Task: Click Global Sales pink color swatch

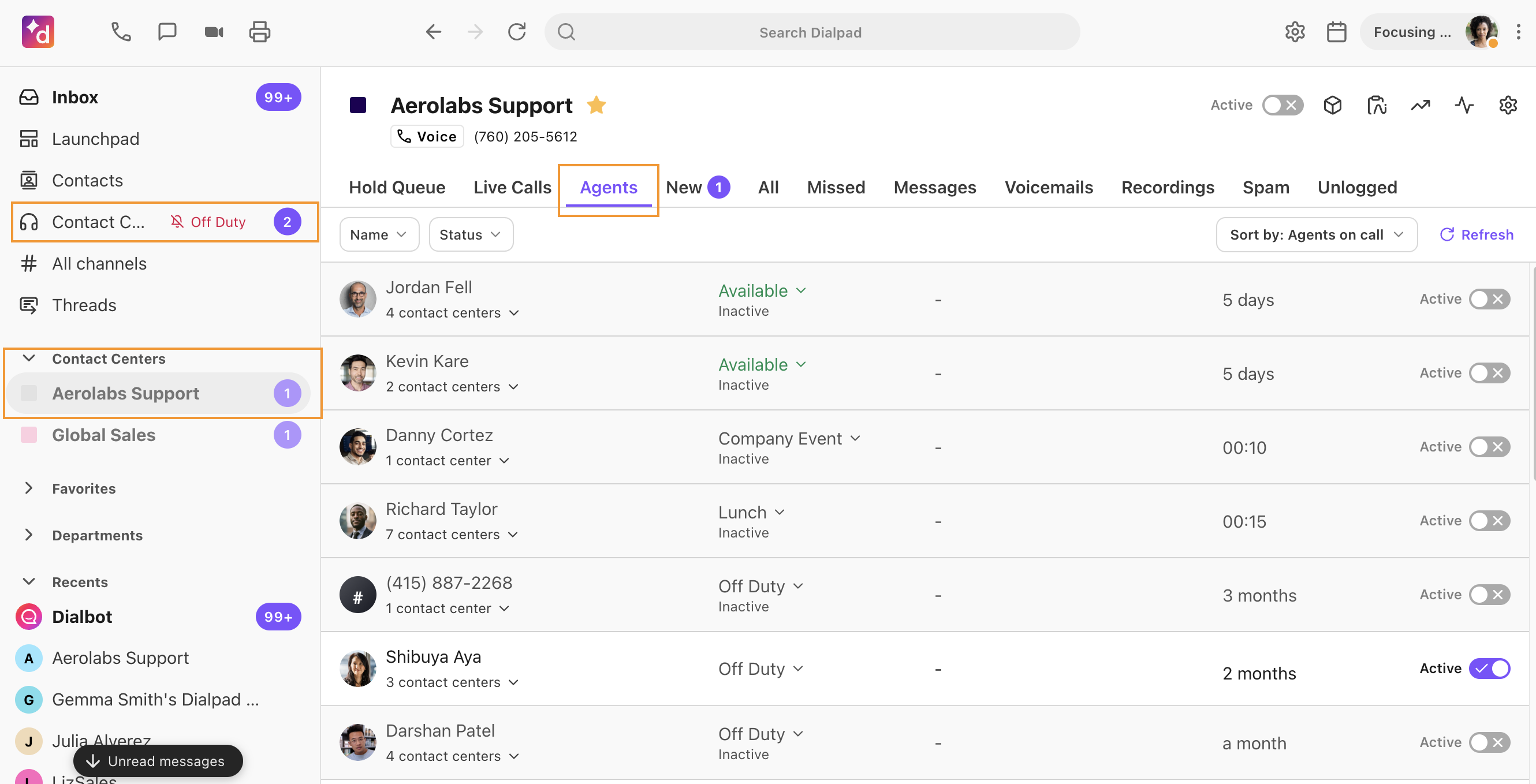Action: pos(29,435)
